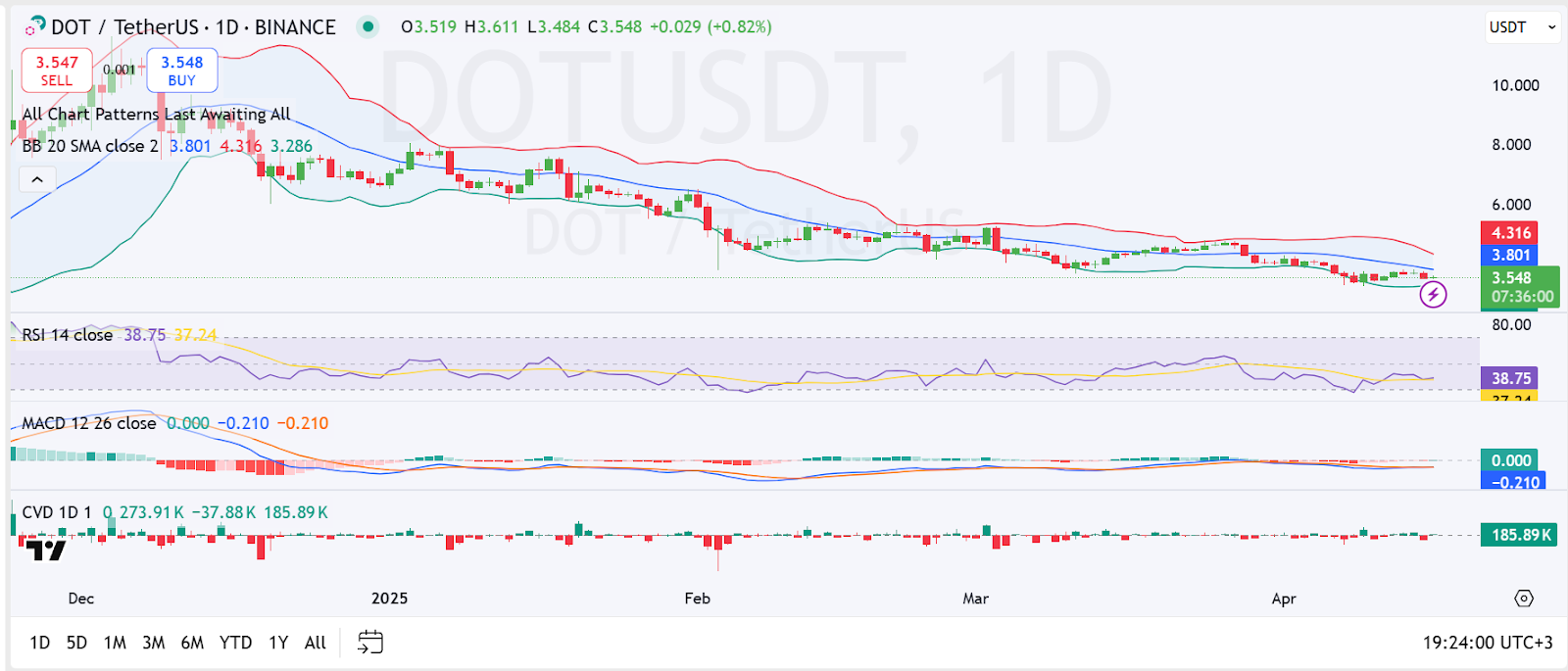Click the 19:24:00 UTC+3 timezone button

click(x=1488, y=643)
